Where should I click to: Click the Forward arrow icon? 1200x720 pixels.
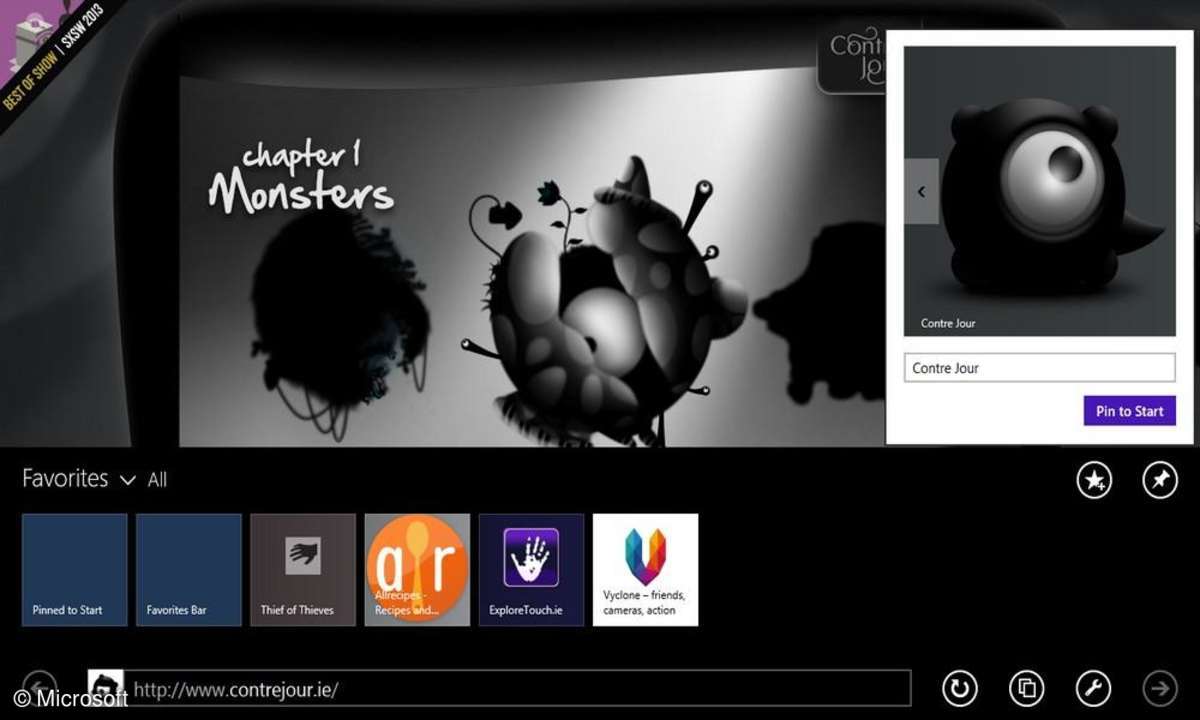[x=1160, y=688]
